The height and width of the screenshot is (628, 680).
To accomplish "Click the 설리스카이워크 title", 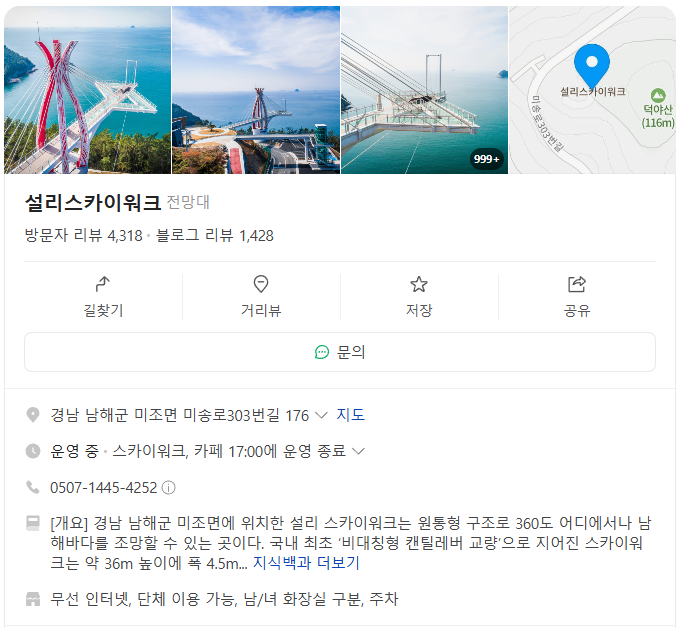I will pyautogui.click(x=93, y=203).
